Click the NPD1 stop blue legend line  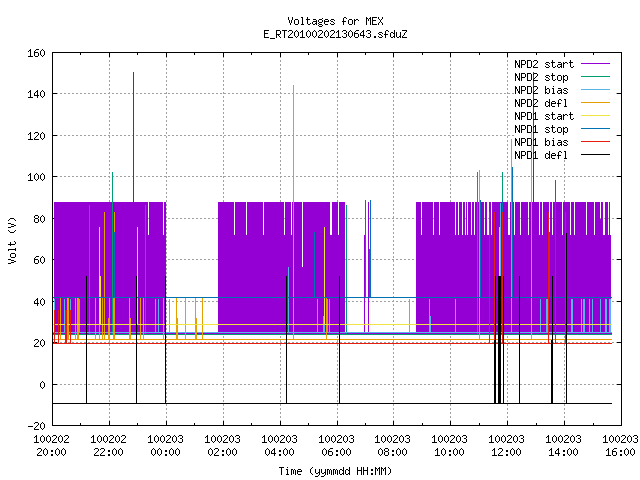pyautogui.click(x=595, y=129)
